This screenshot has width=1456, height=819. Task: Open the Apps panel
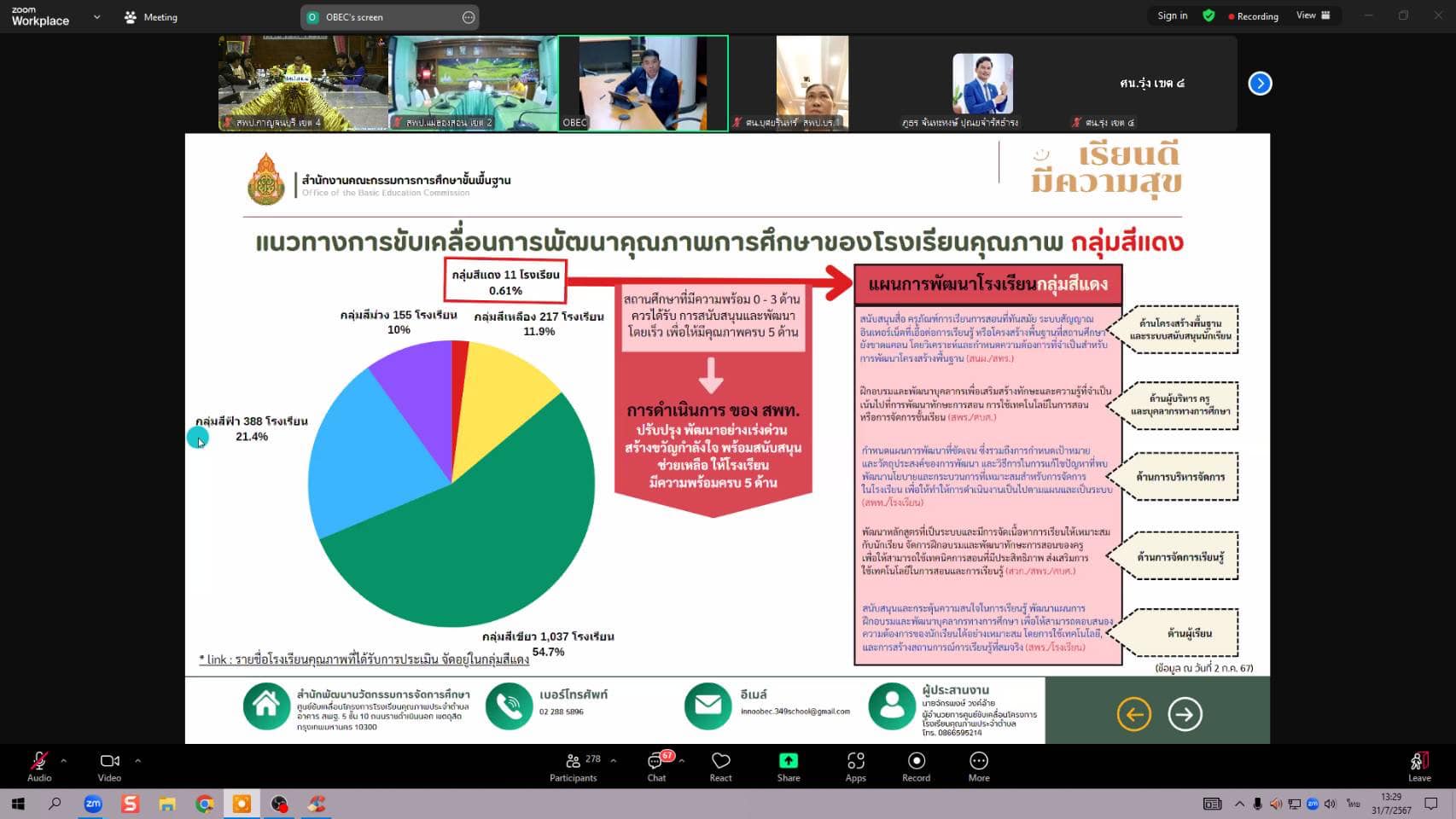[x=855, y=766]
